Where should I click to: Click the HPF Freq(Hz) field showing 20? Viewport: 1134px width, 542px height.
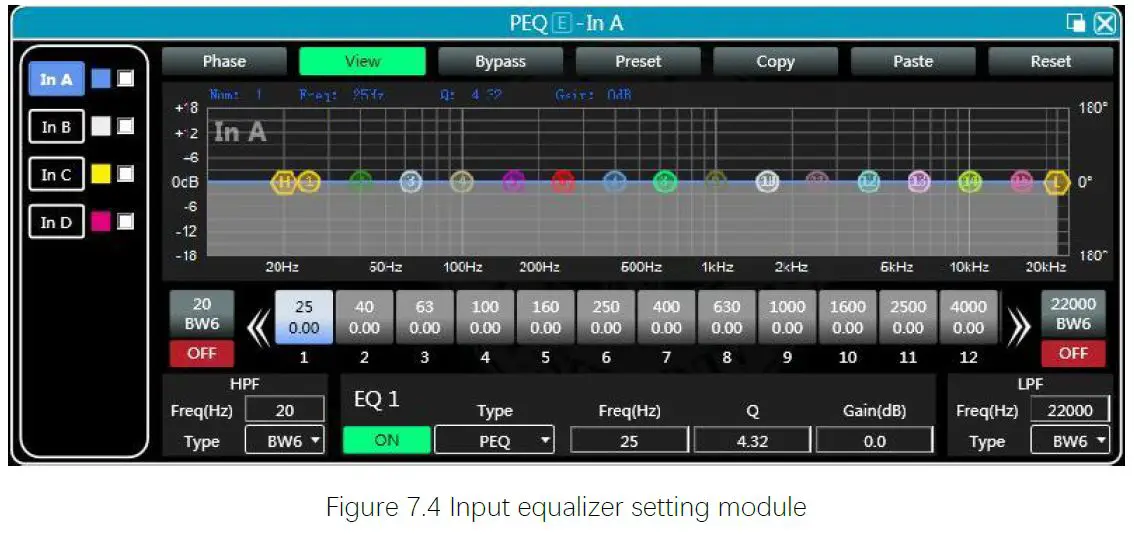click(285, 410)
